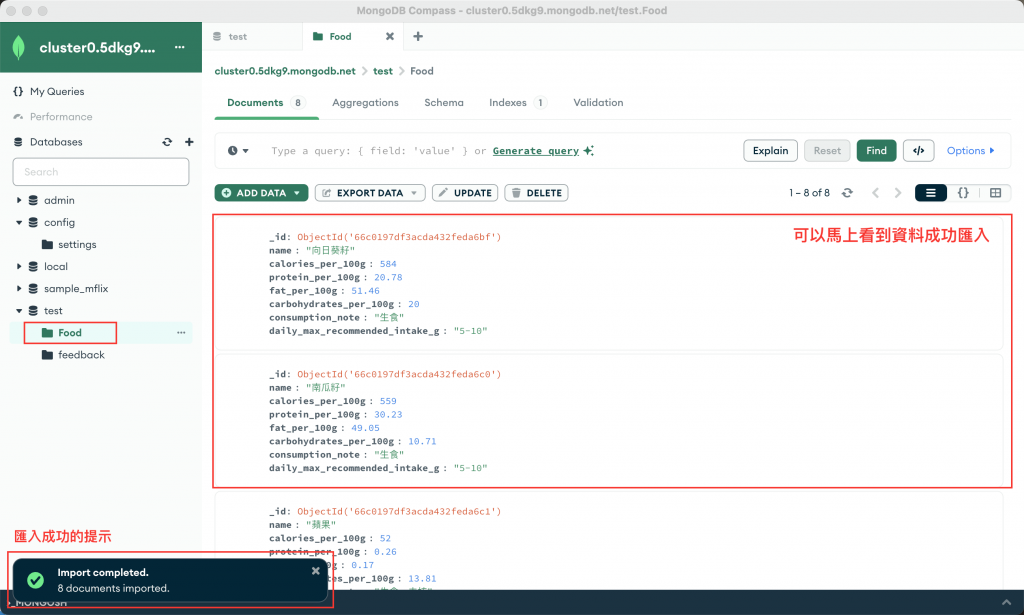Select the Food collection in sidebar
Screen dimensions: 1024x615
tap(69, 333)
